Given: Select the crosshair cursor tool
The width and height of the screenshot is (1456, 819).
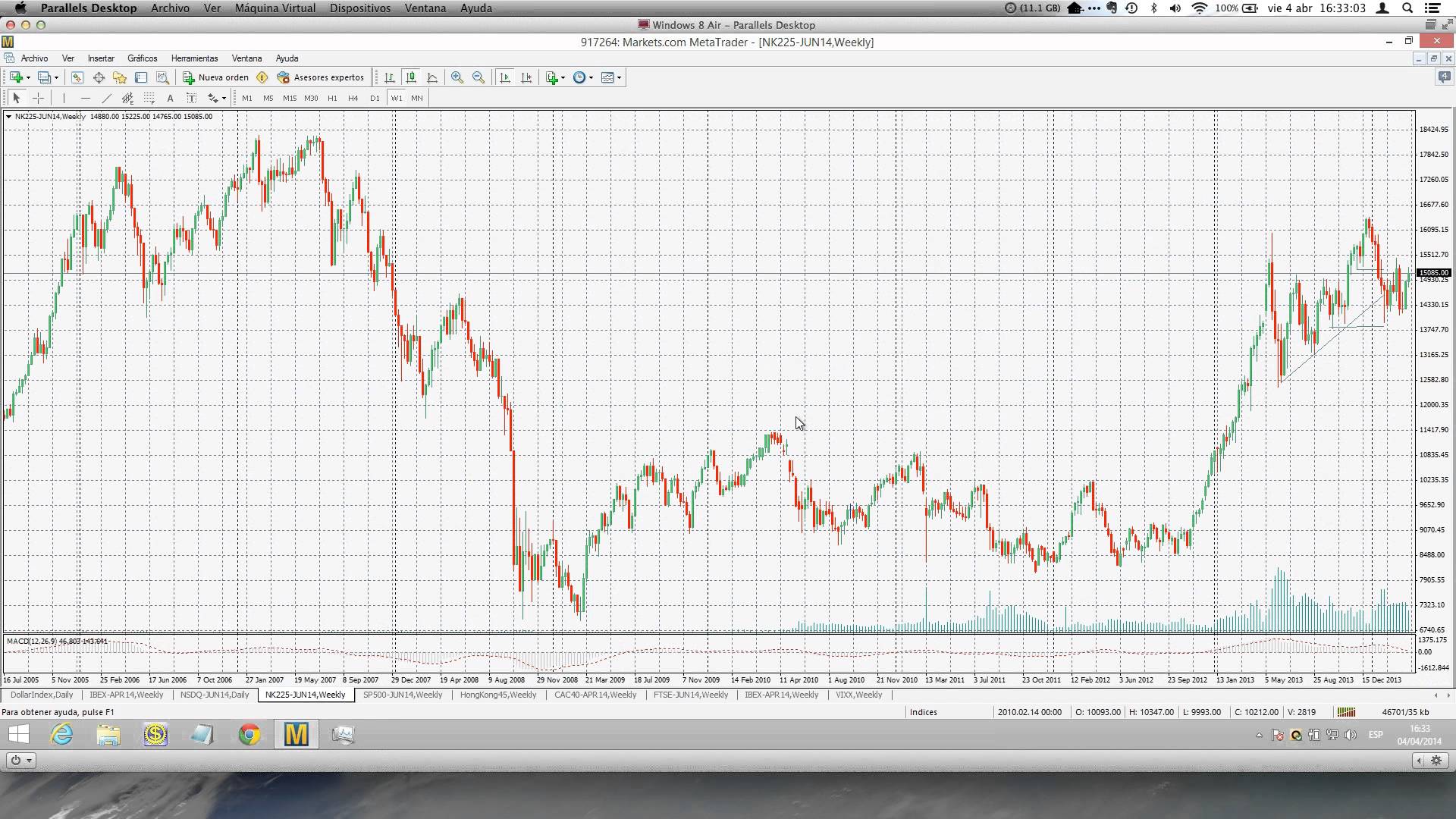Looking at the screenshot, I should tap(38, 98).
